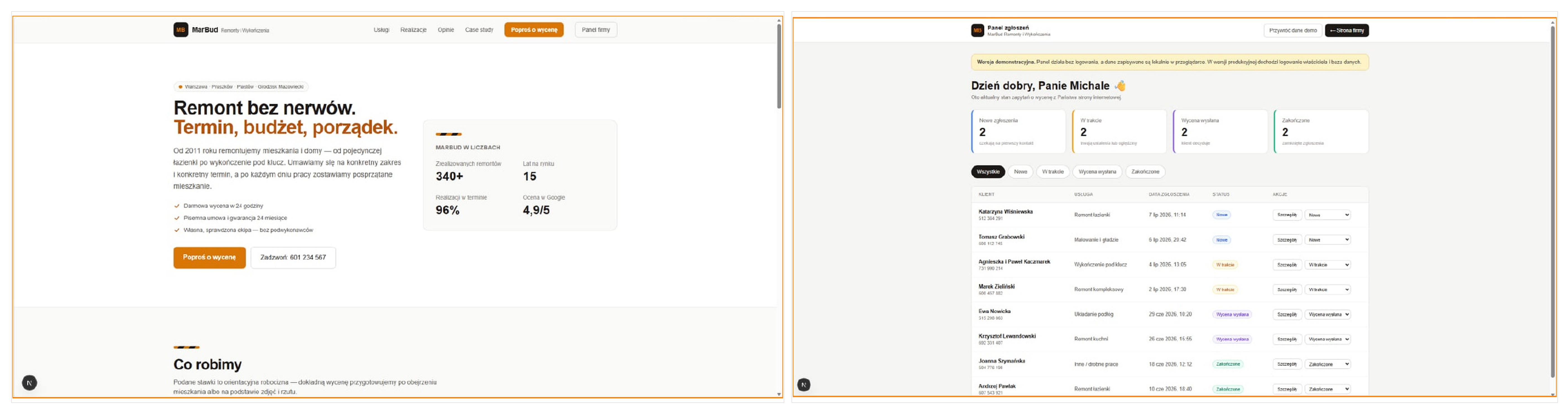Click client name Tomasz Grabowski
This screenshot has height=413, width=1568.
click(x=1001, y=237)
